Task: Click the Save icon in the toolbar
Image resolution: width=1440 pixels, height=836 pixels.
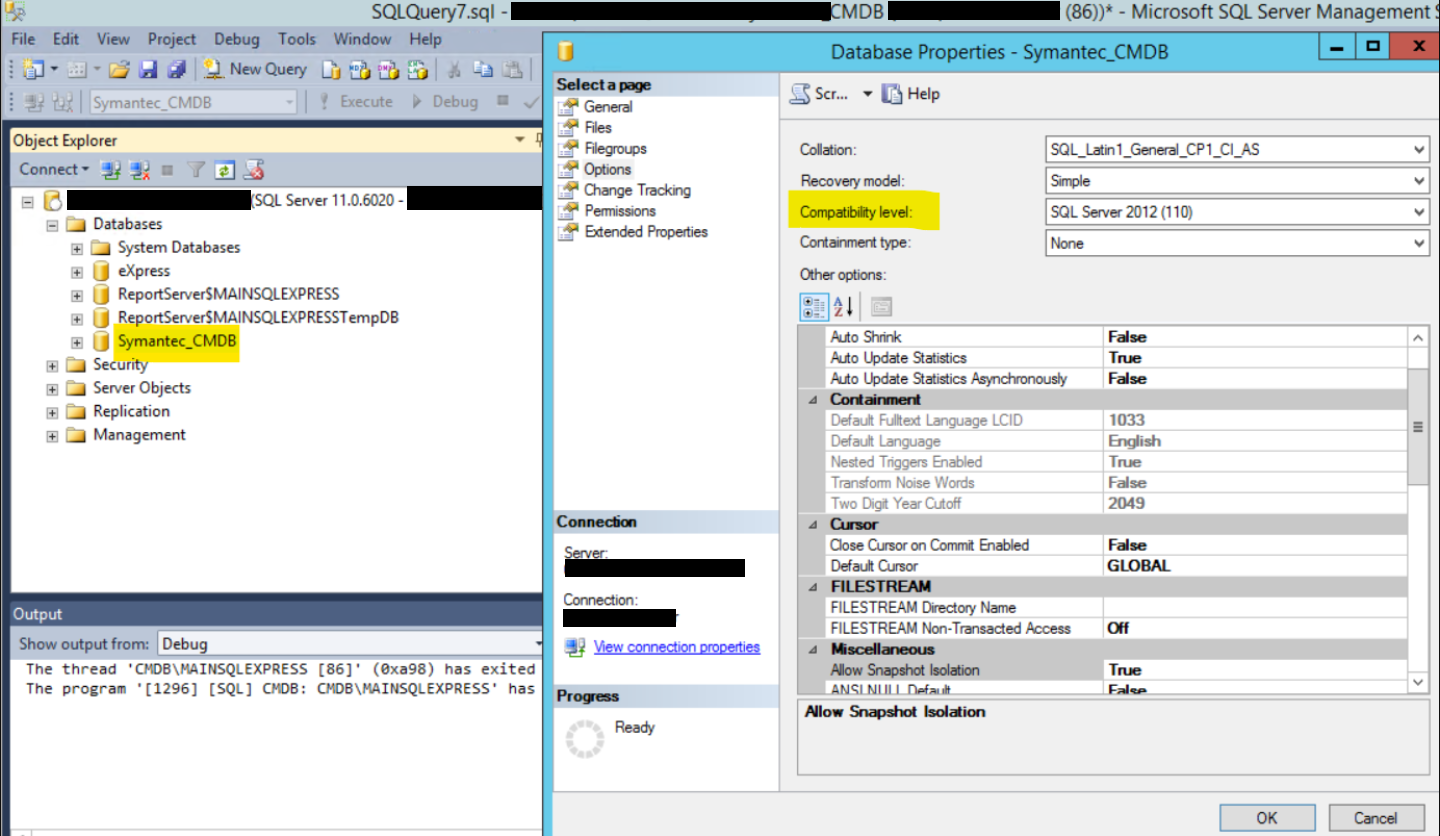Action: [x=148, y=69]
